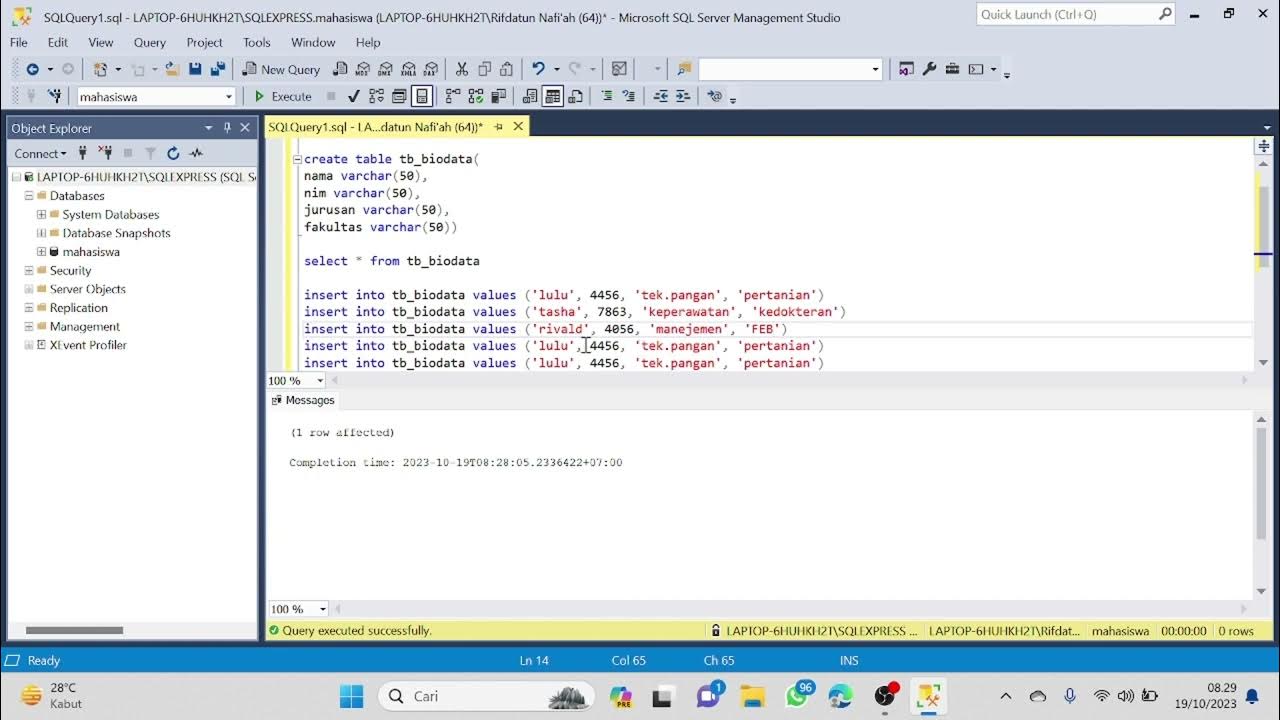1280x720 pixels.
Task: Expand the System Databases node
Action: click(41, 214)
